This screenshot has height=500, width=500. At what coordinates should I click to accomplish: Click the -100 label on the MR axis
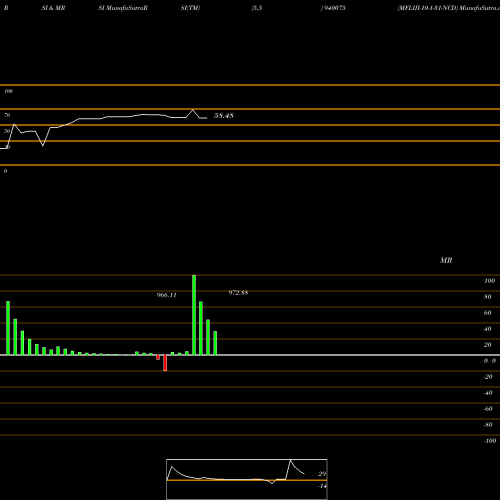[x=490, y=441]
